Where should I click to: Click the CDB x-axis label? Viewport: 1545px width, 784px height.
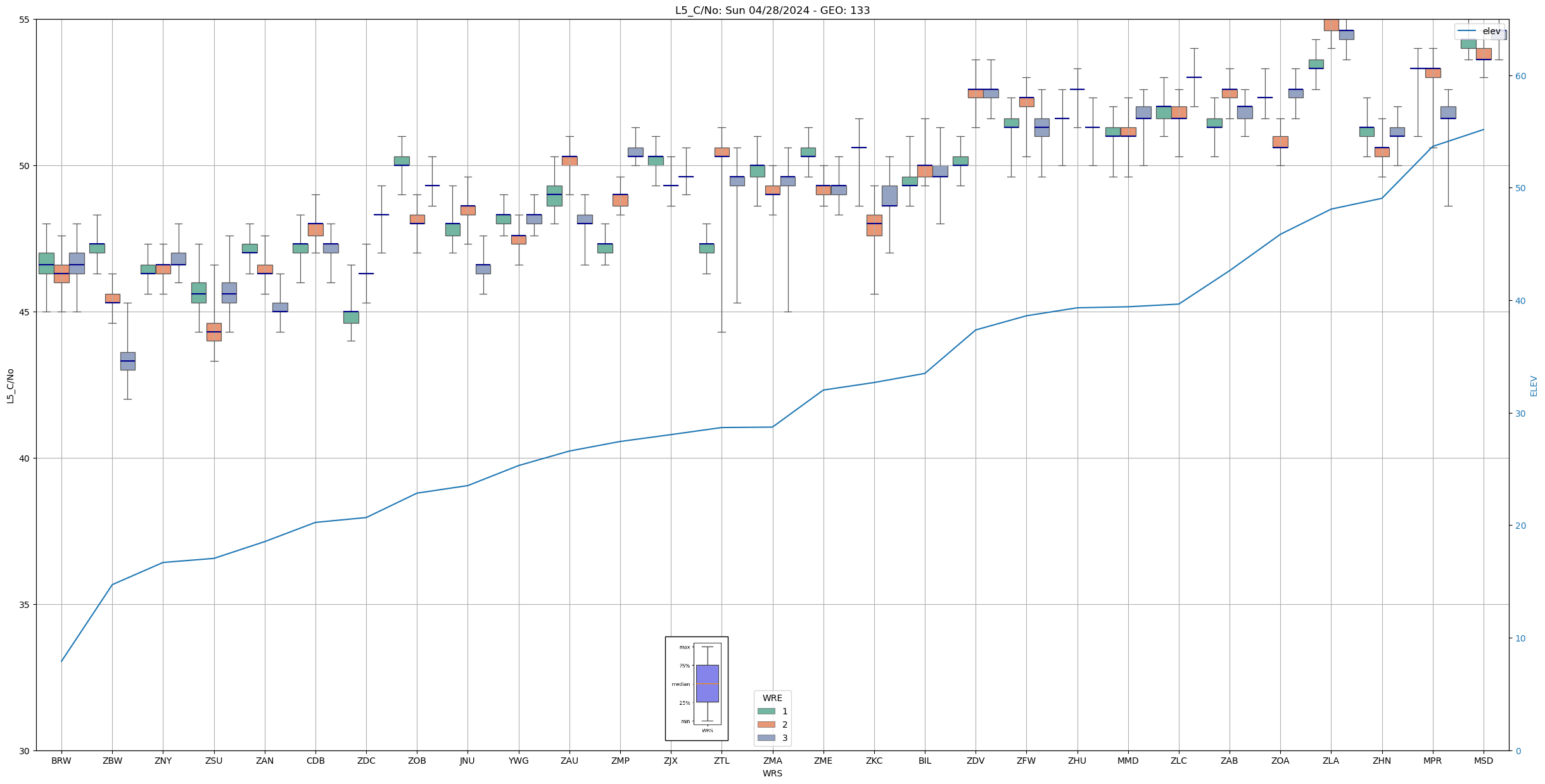coord(315,761)
